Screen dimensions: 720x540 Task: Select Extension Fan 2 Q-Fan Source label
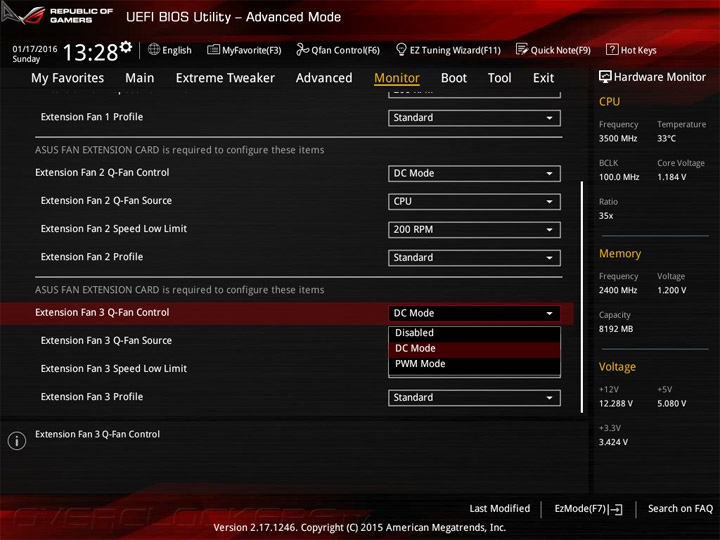106,201
